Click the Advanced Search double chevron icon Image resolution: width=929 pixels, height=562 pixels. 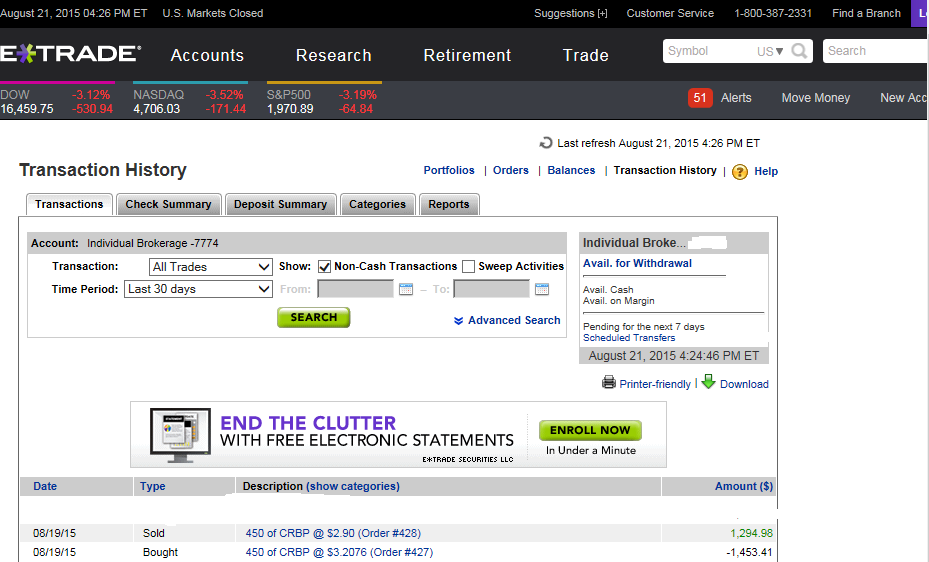(x=459, y=320)
